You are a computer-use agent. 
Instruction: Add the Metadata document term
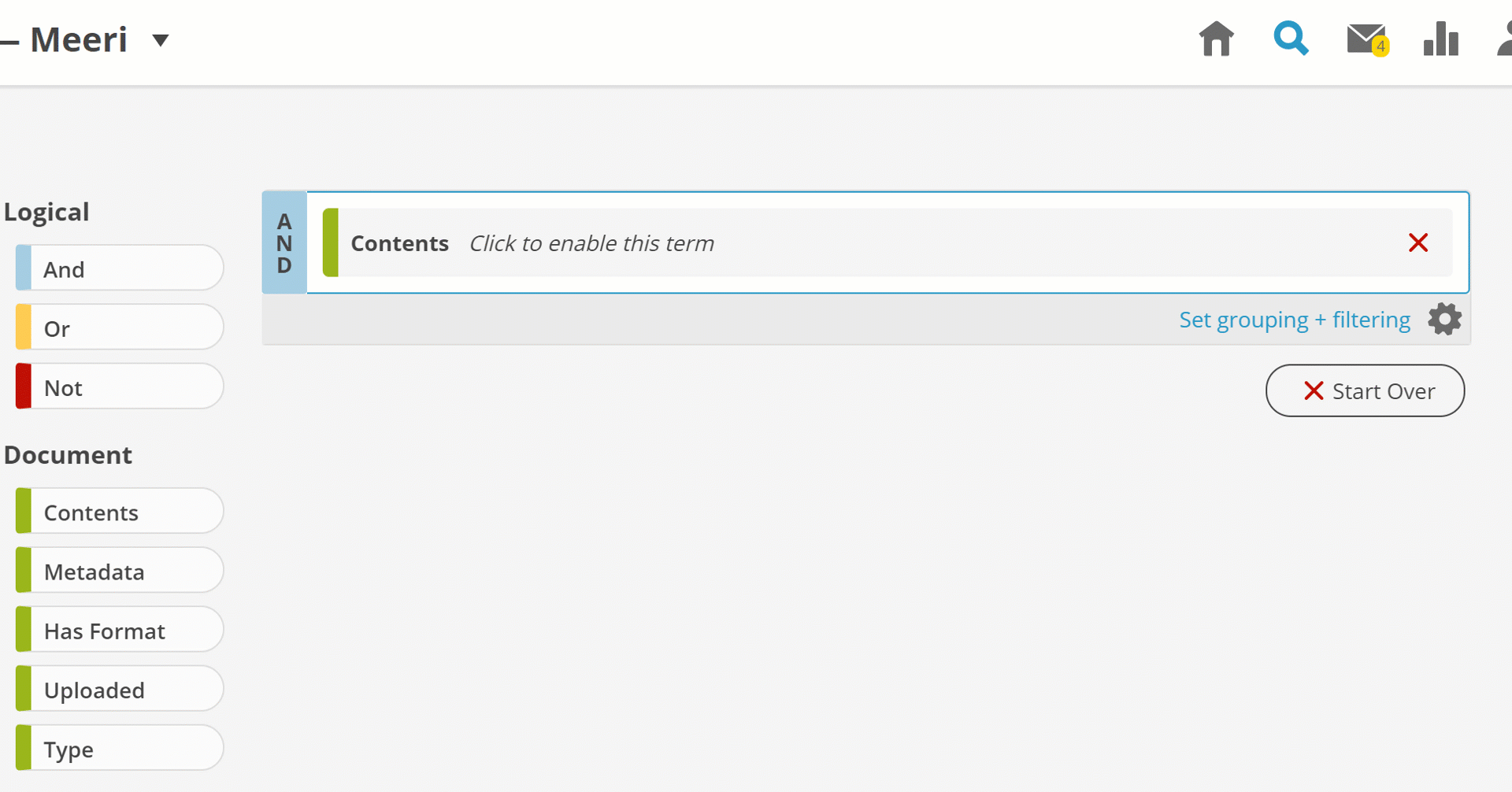point(120,570)
